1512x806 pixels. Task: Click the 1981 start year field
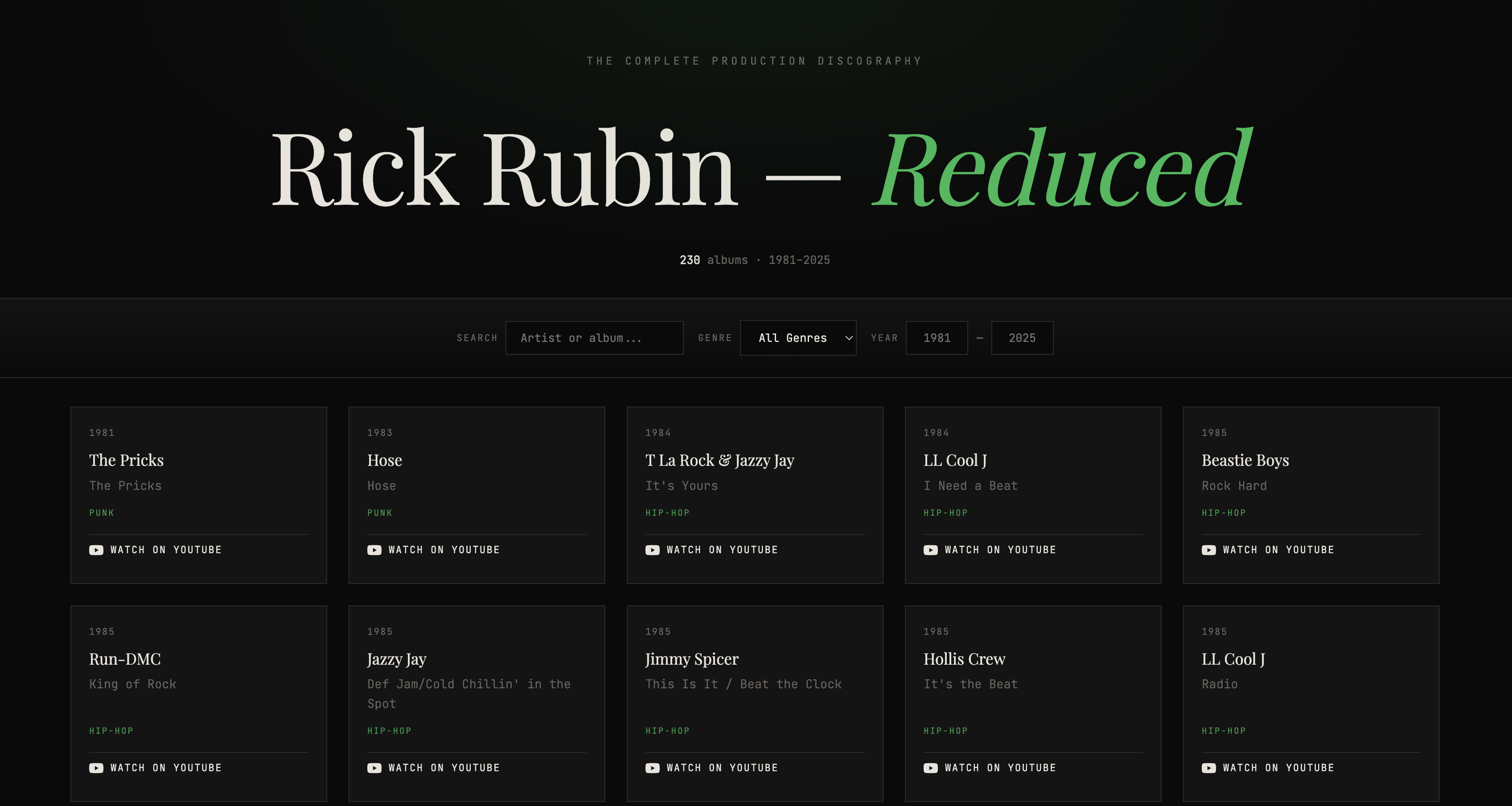click(x=937, y=337)
